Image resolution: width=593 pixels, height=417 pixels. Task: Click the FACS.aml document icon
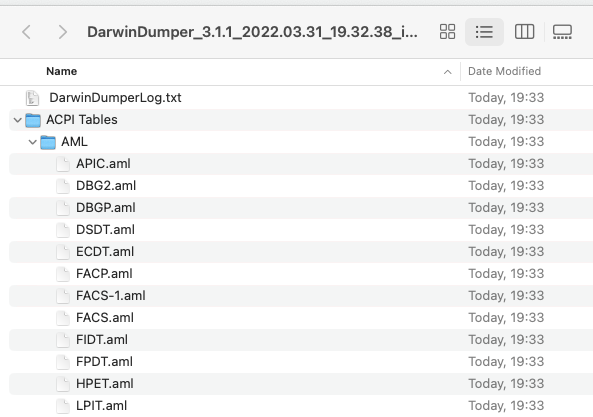click(x=63, y=318)
